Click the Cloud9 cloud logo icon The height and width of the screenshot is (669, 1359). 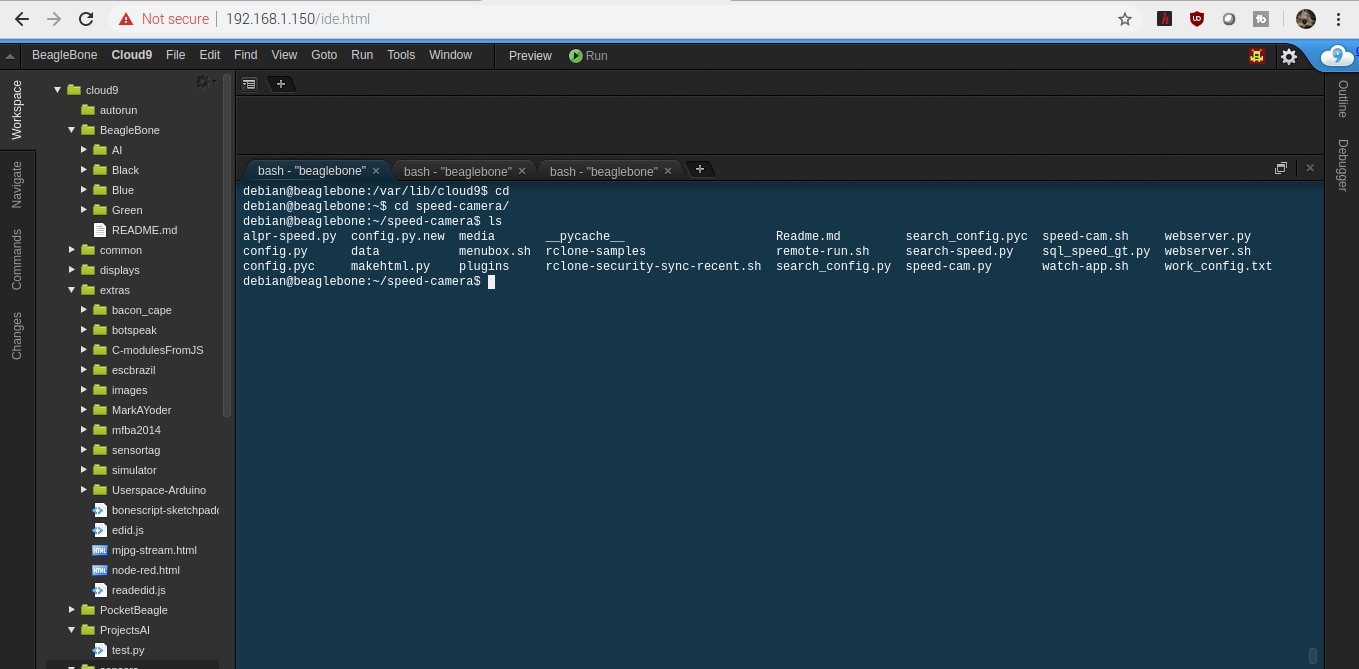(x=1337, y=57)
